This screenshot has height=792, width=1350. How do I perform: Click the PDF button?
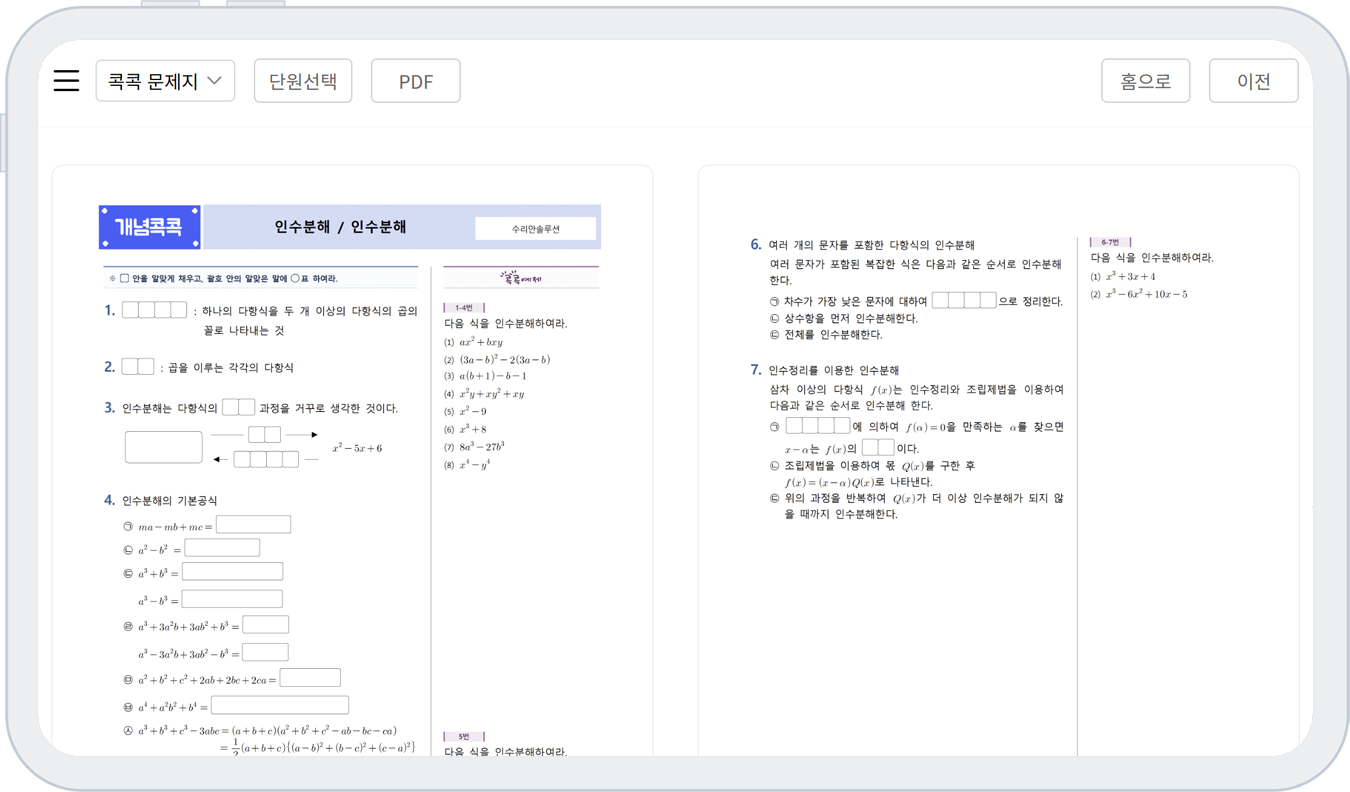point(415,81)
